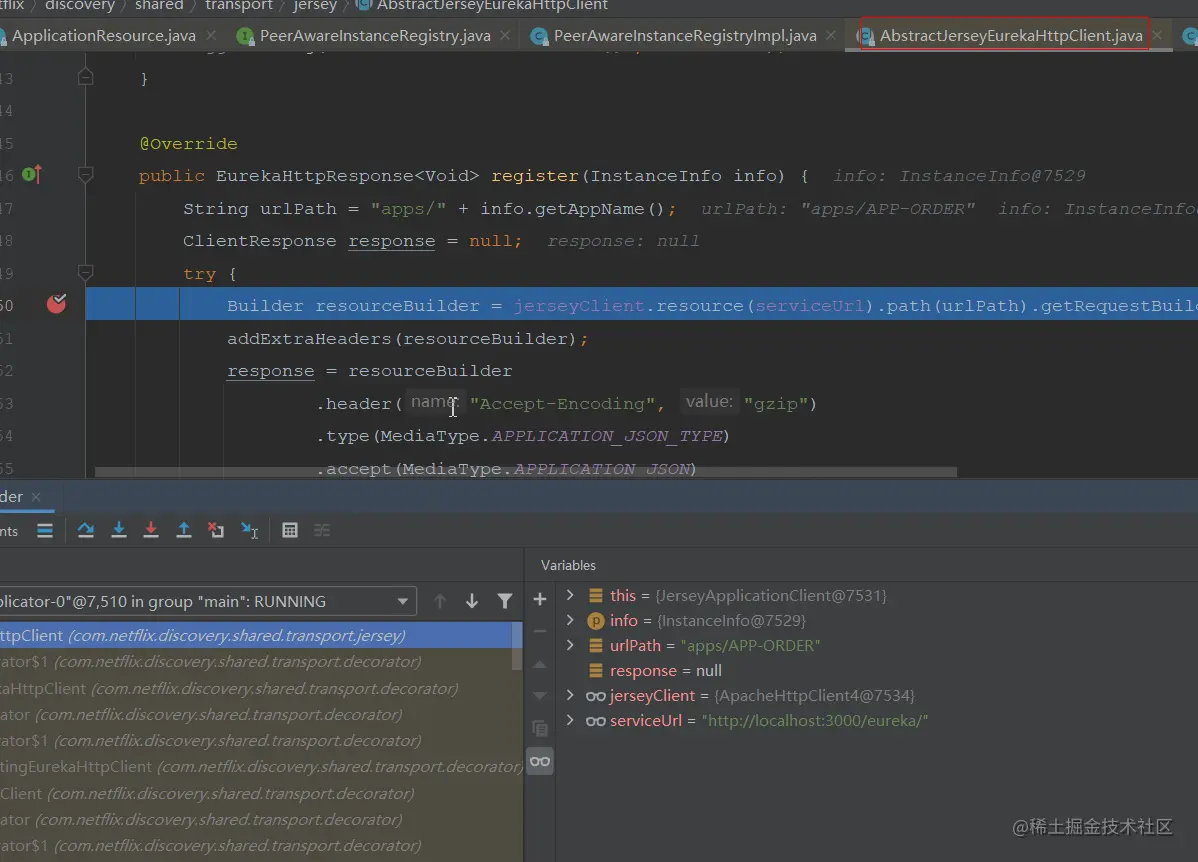Click the override gutter icon beside register

(x=31, y=175)
